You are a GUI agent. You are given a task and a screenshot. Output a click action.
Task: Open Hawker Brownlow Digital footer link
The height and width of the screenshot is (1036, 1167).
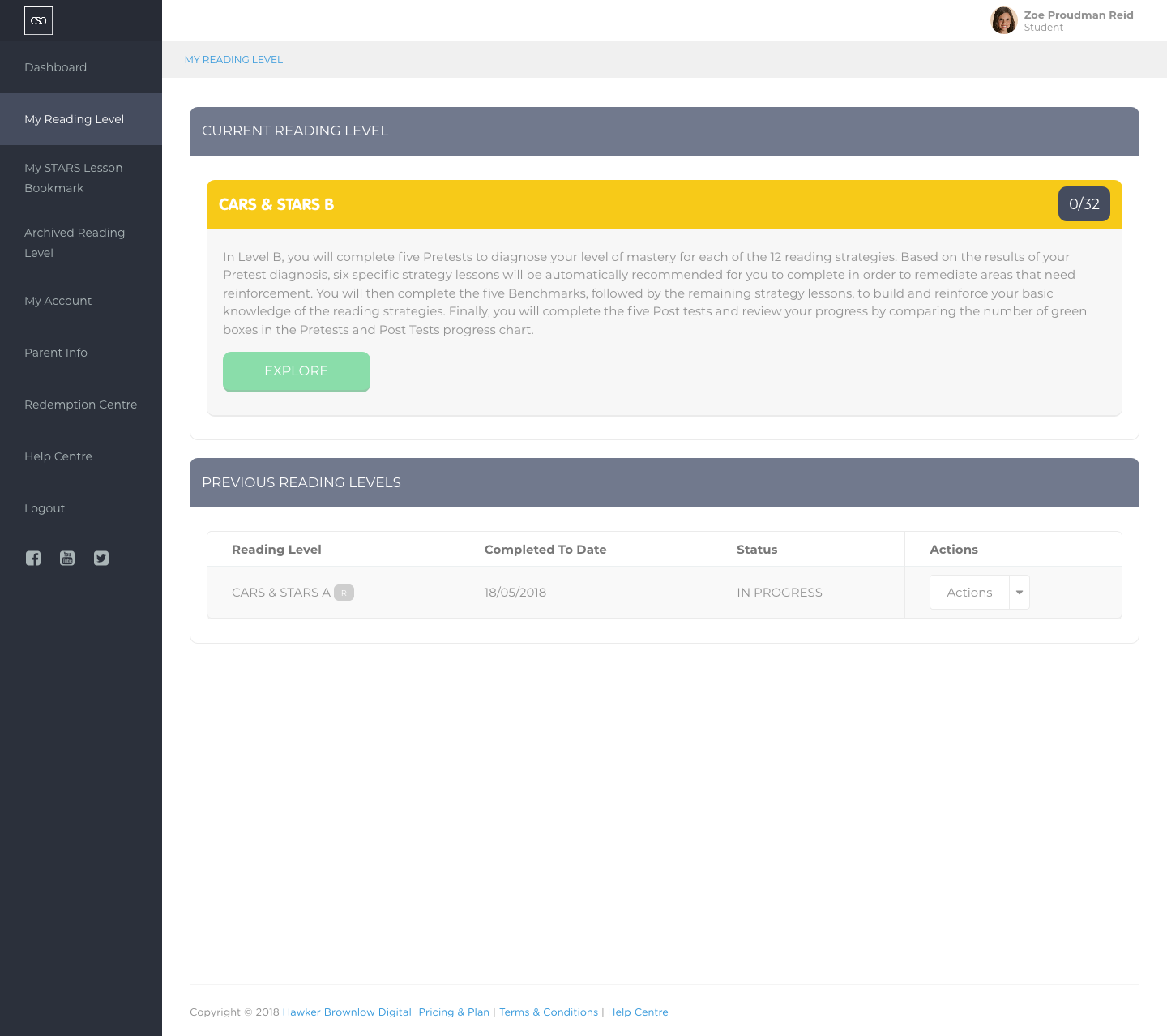click(x=347, y=1012)
